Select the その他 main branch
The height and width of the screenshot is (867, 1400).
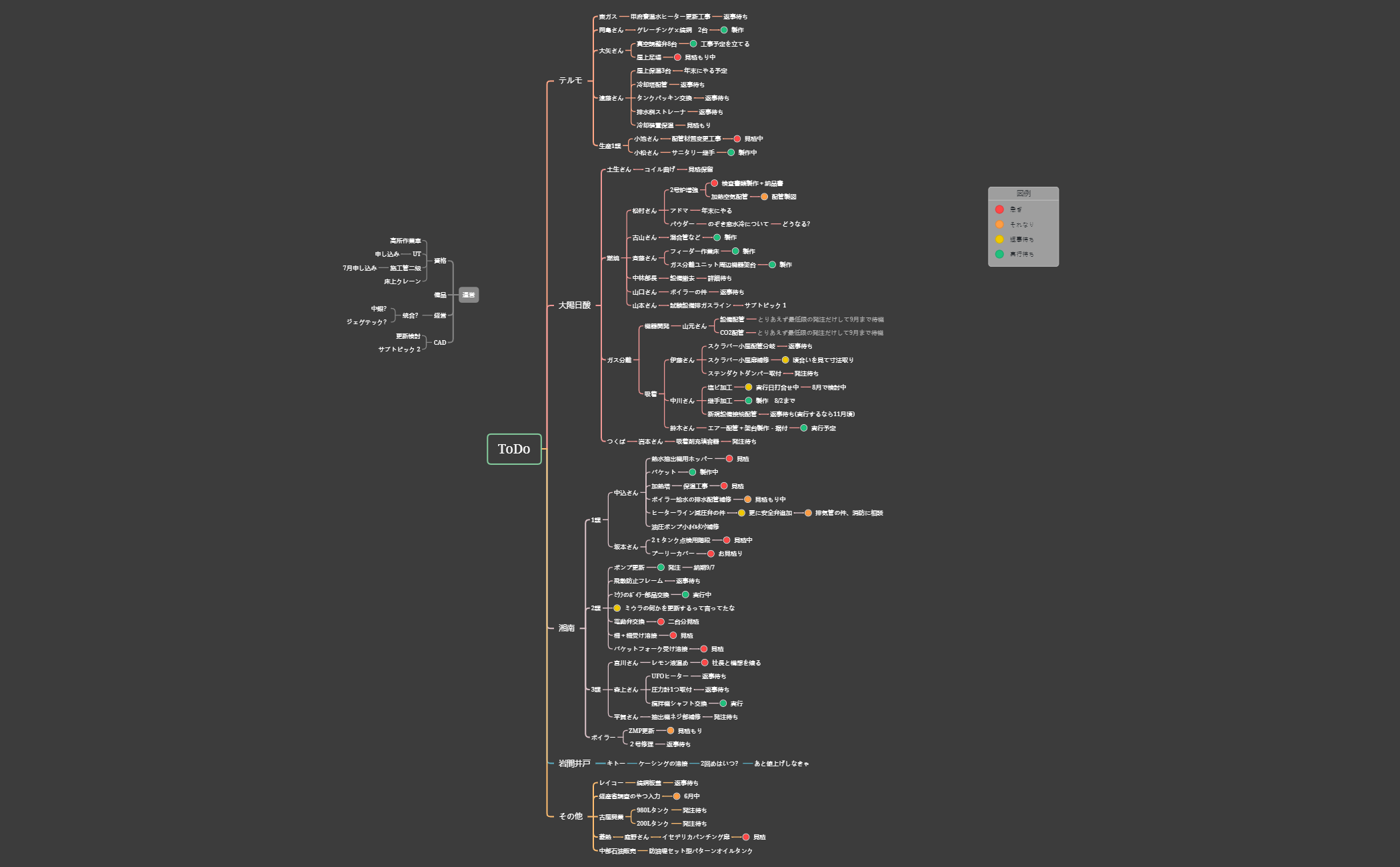[x=570, y=816]
